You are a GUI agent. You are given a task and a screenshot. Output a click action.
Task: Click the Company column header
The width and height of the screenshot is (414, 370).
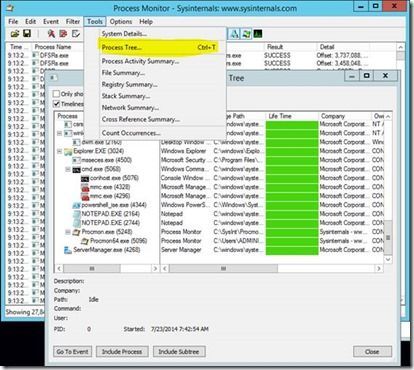345,116
